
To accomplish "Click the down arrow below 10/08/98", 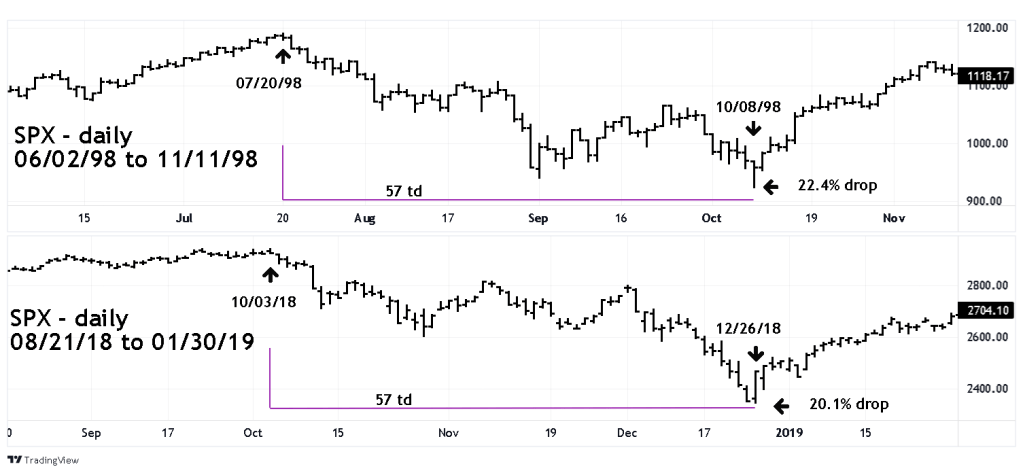I will pyautogui.click(x=752, y=128).
